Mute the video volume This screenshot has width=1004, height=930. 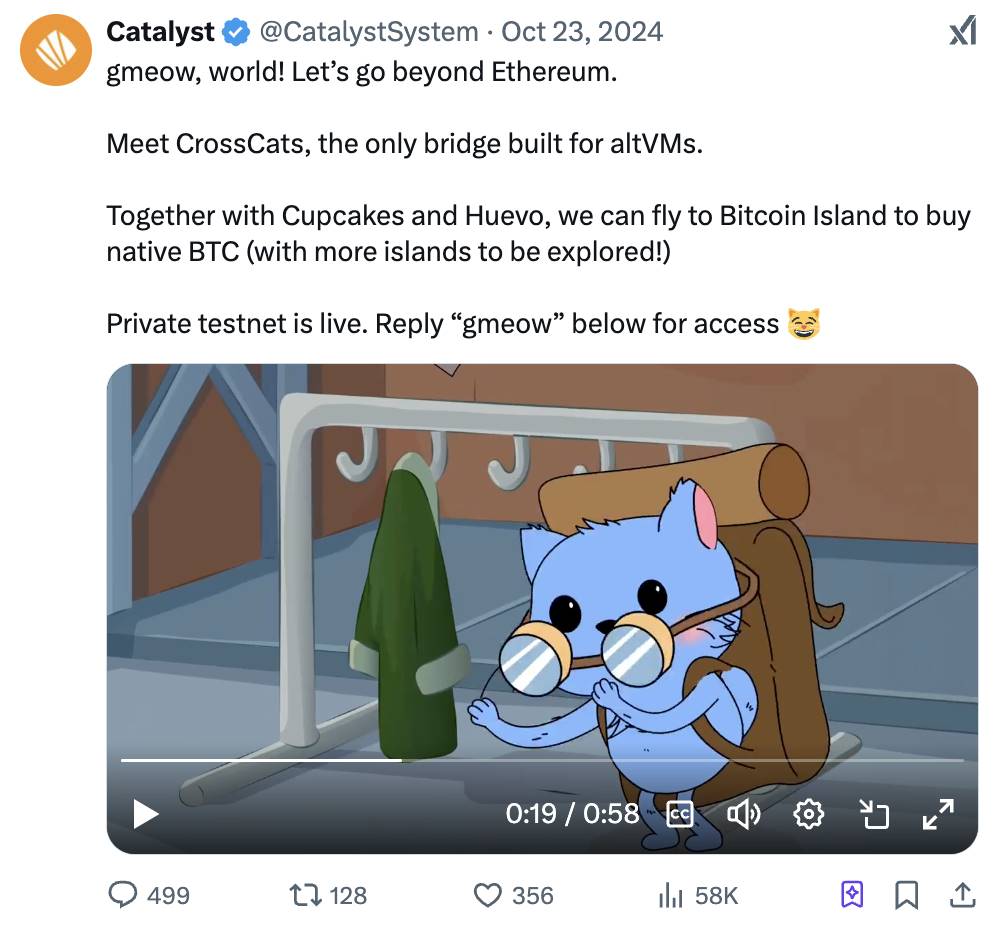(743, 814)
